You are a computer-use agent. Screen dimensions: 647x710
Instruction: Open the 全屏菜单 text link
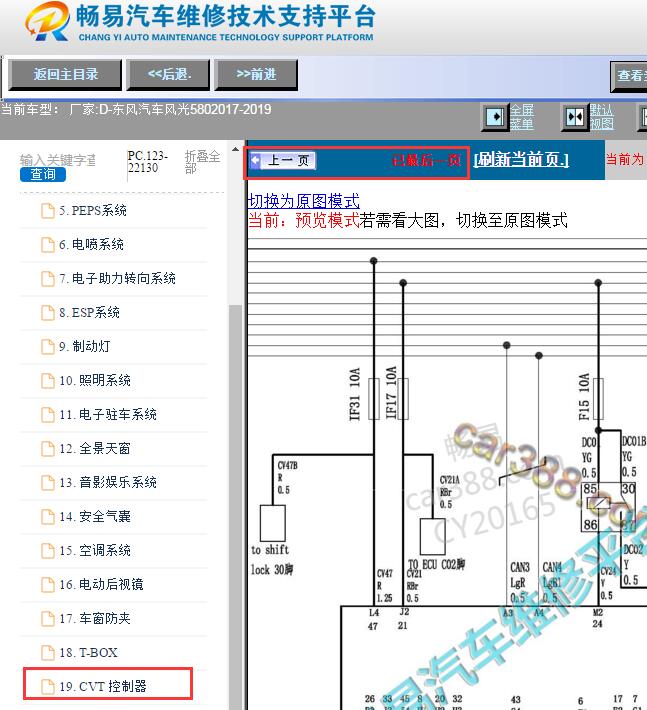pyautogui.click(x=522, y=117)
